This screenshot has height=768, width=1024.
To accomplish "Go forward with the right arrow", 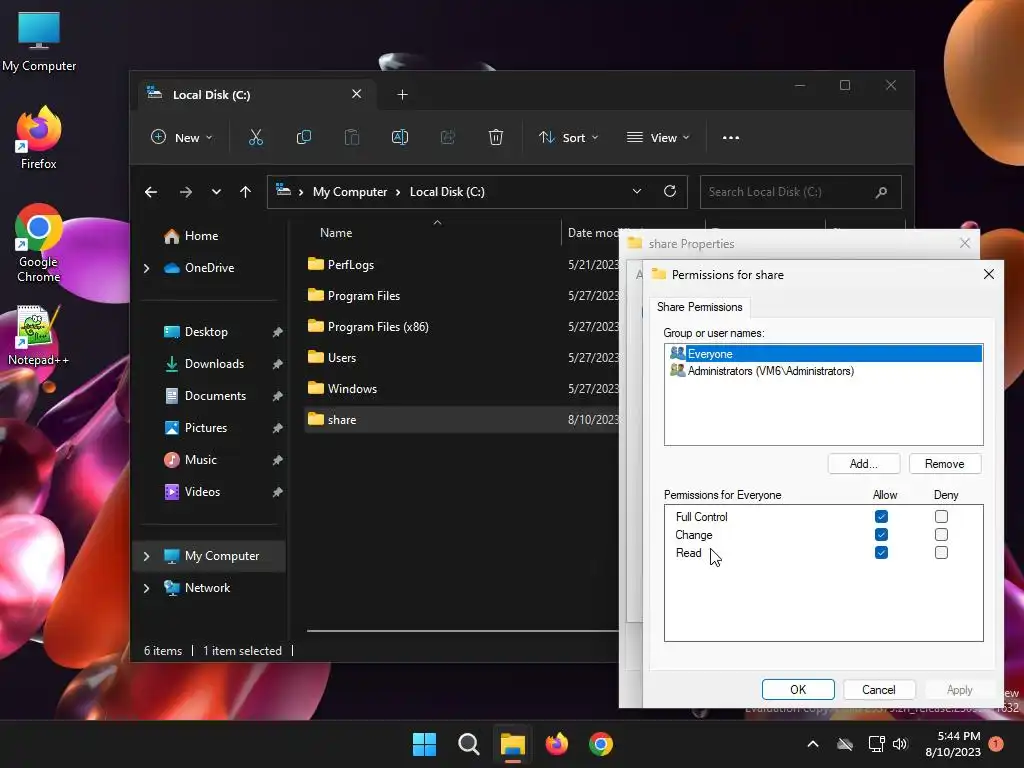I will coord(185,192).
